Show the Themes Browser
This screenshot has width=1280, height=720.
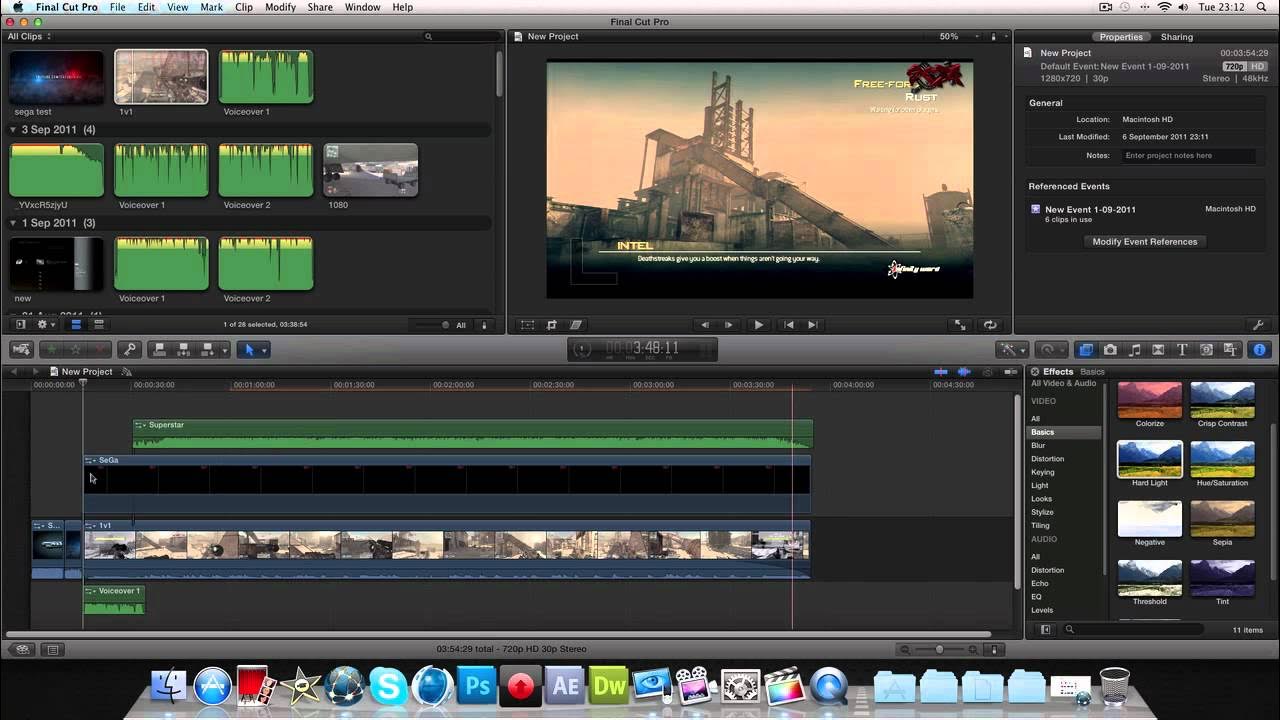[1231, 350]
